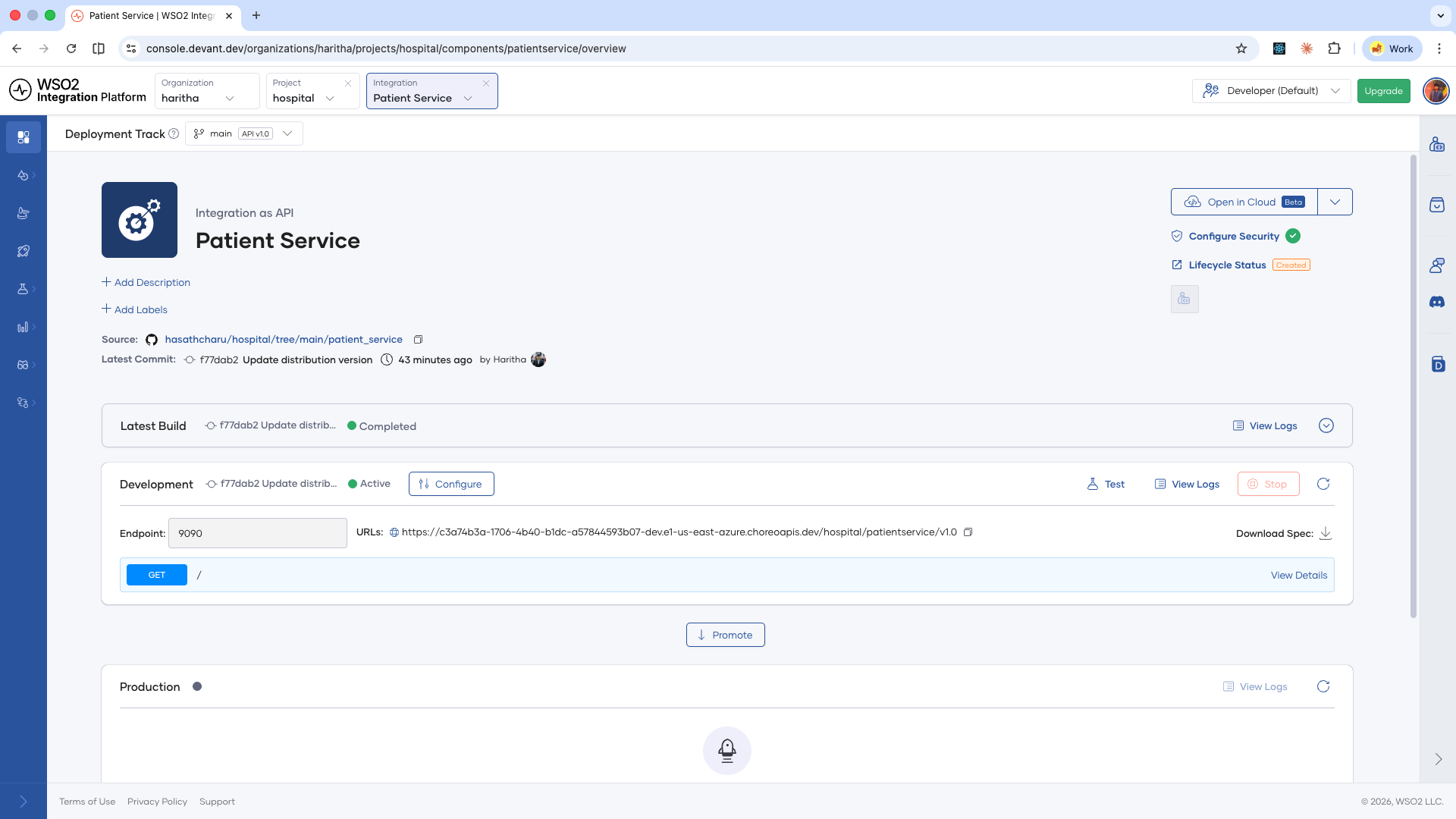Screen dimensions: 1456x819
Task: Open Configure Security link
Action: (x=1234, y=236)
